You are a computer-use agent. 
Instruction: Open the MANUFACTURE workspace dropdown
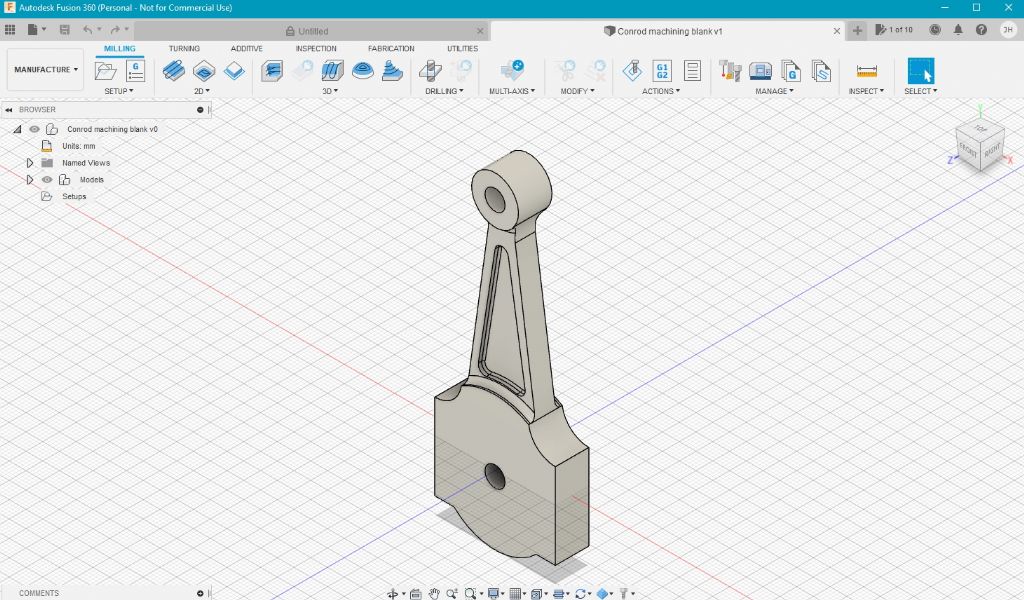point(46,69)
